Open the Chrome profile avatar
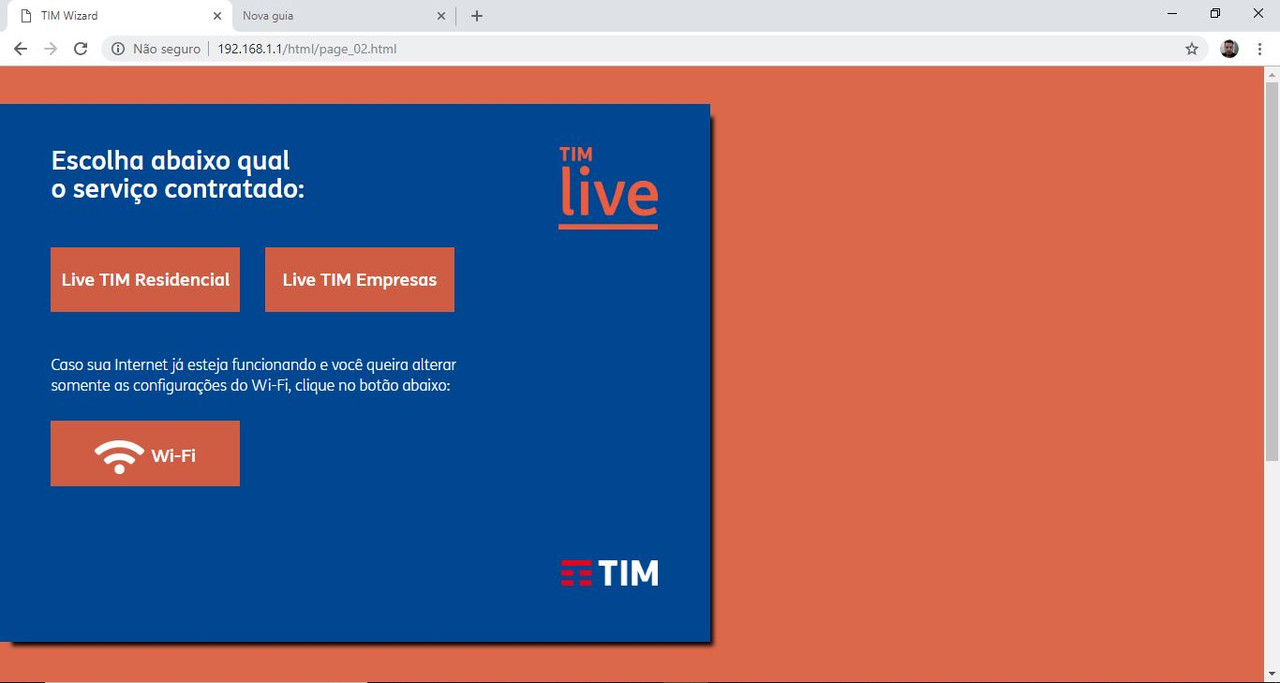The width and height of the screenshot is (1280, 683). pyautogui.click(x=1229, y=49)
